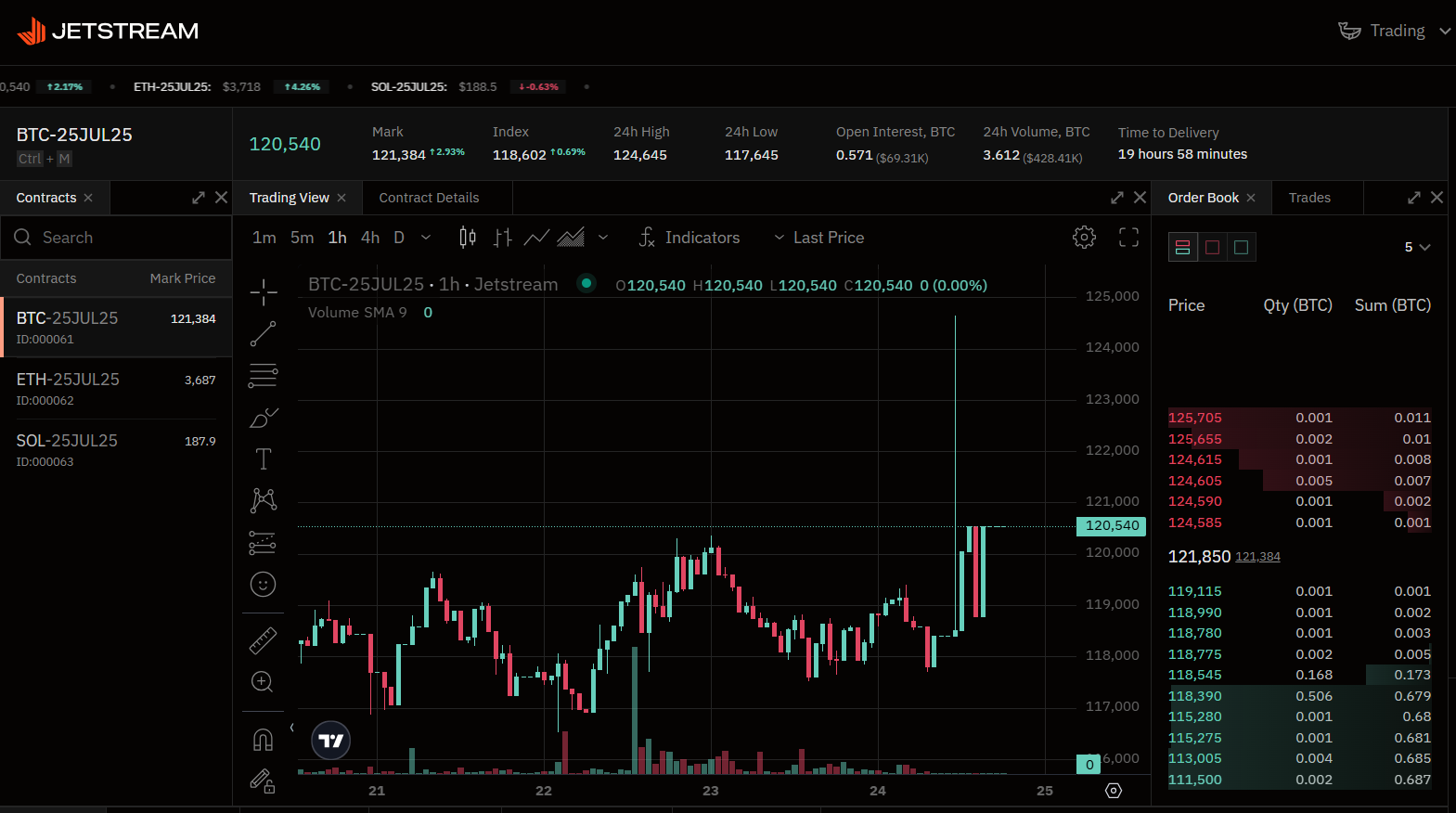
Task: Open the emoji icons tool
Action: (264, 585)
